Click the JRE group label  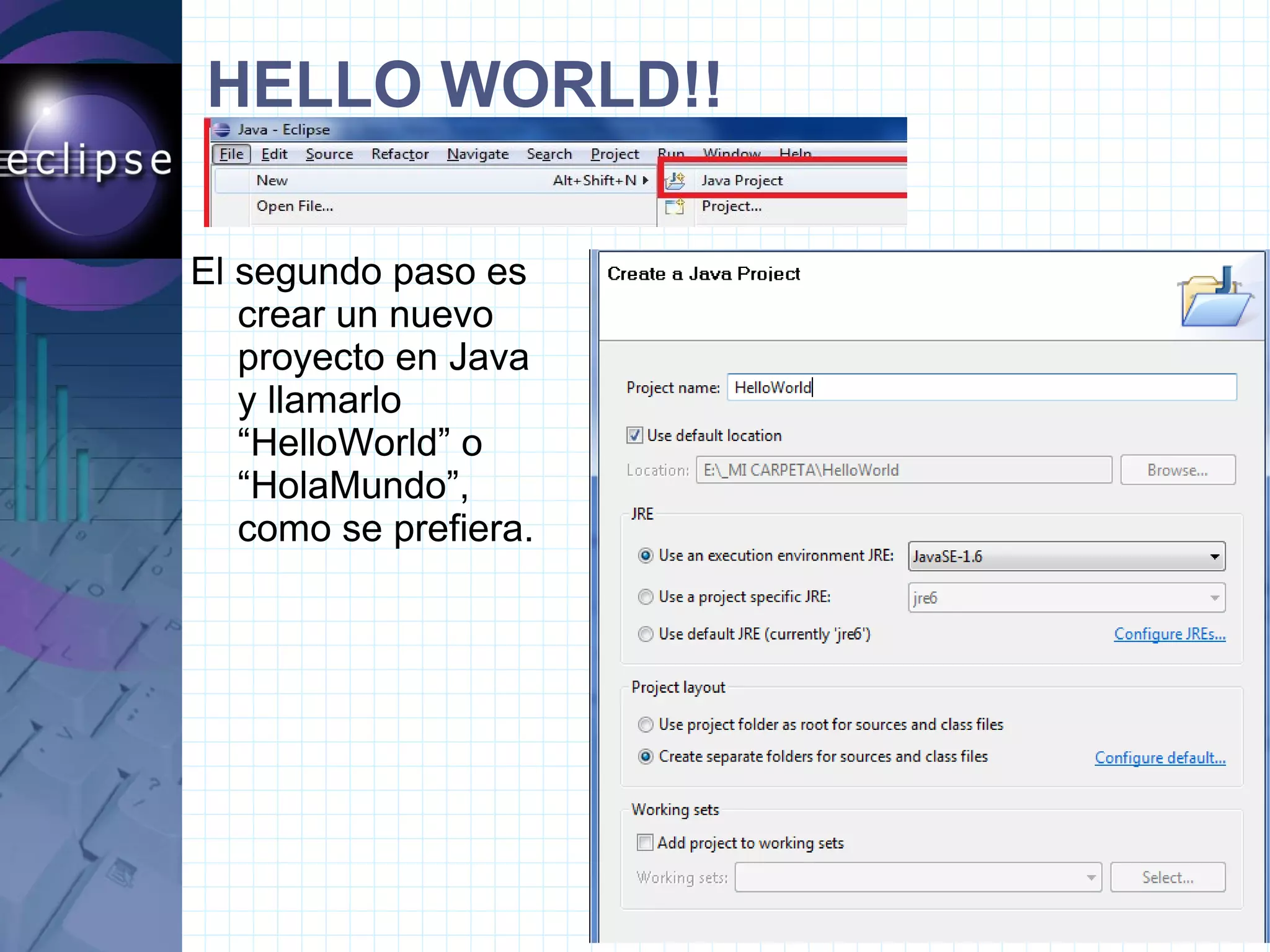click(642, 514)
